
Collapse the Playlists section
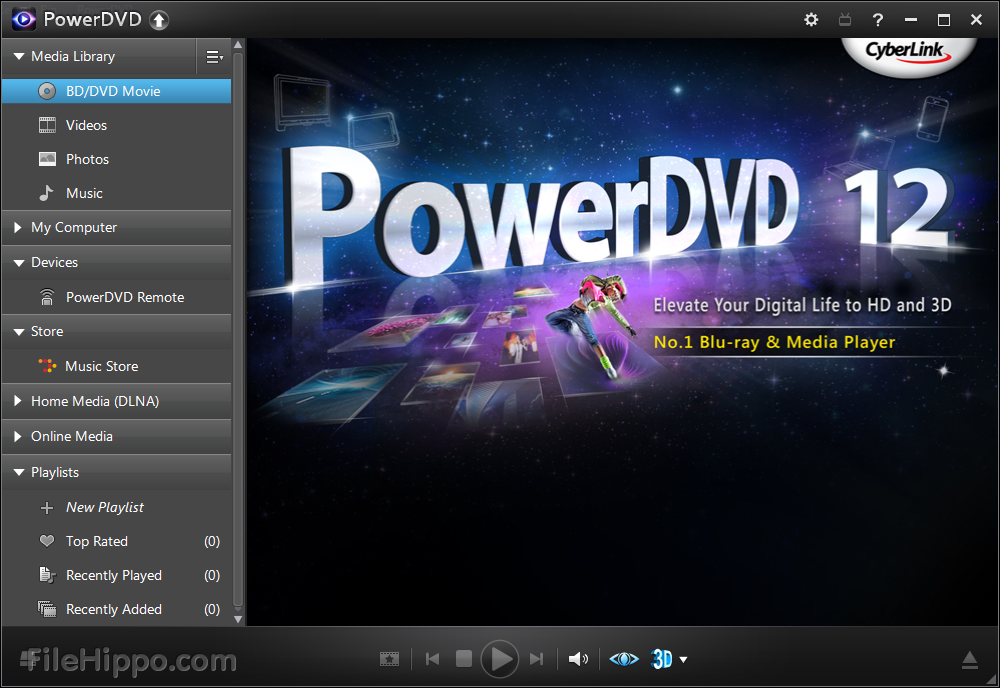19,472
